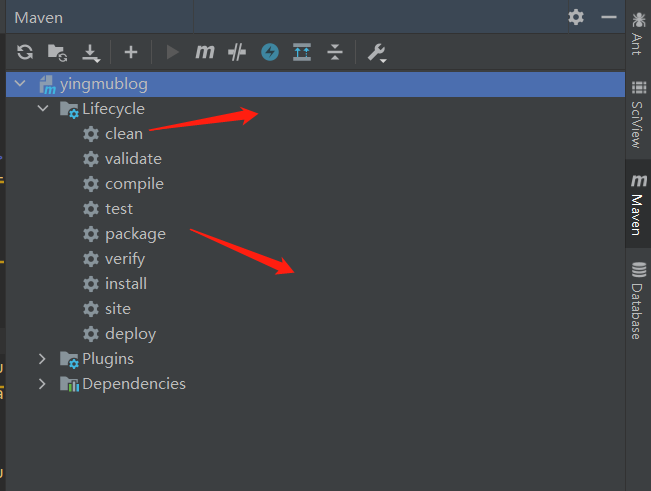651x491 pixels.
Task: Open the Database tool window tab
Action: point(638,300)
